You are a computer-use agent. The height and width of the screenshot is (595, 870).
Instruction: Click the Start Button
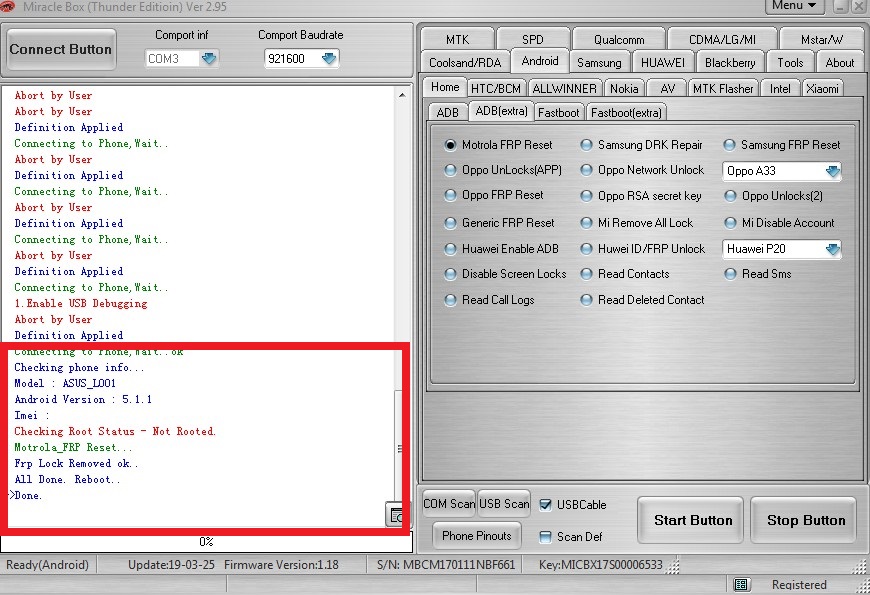(692, 520)
